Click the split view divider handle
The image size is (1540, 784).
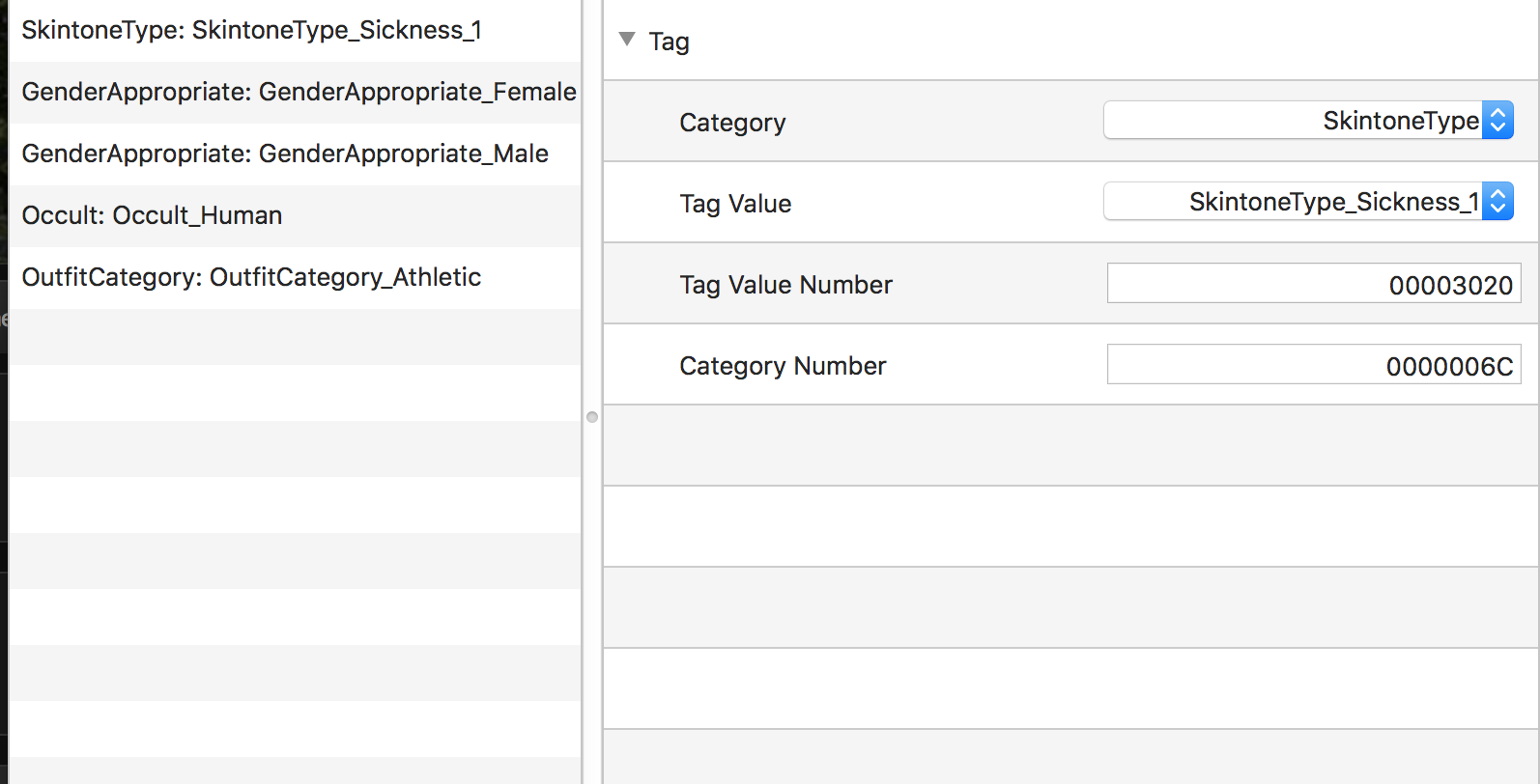592,417
